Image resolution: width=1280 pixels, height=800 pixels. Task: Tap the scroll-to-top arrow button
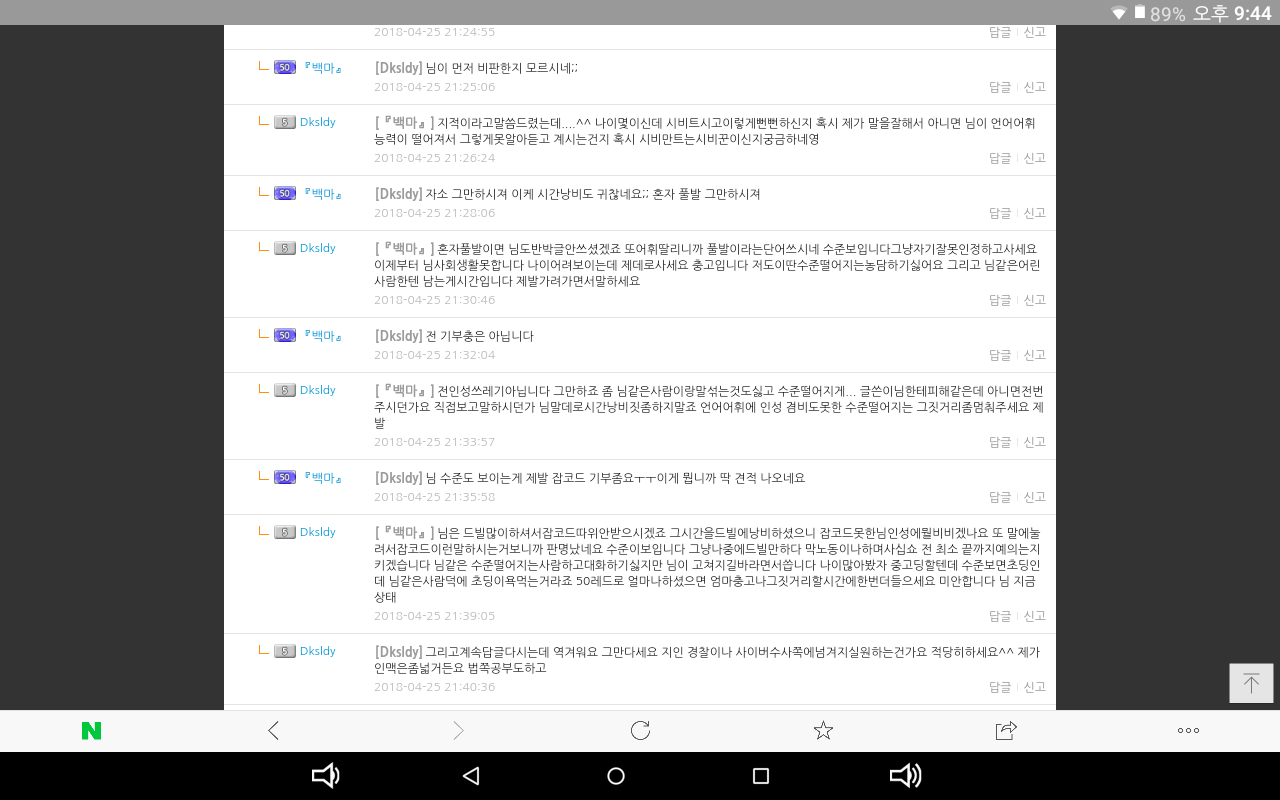1251,684
